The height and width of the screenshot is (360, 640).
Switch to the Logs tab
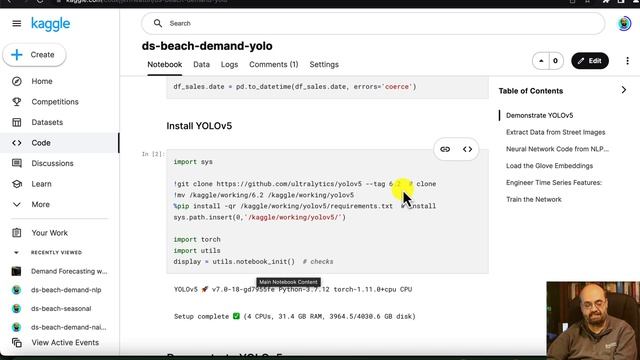pyautogui.click(x=229, y=64)
